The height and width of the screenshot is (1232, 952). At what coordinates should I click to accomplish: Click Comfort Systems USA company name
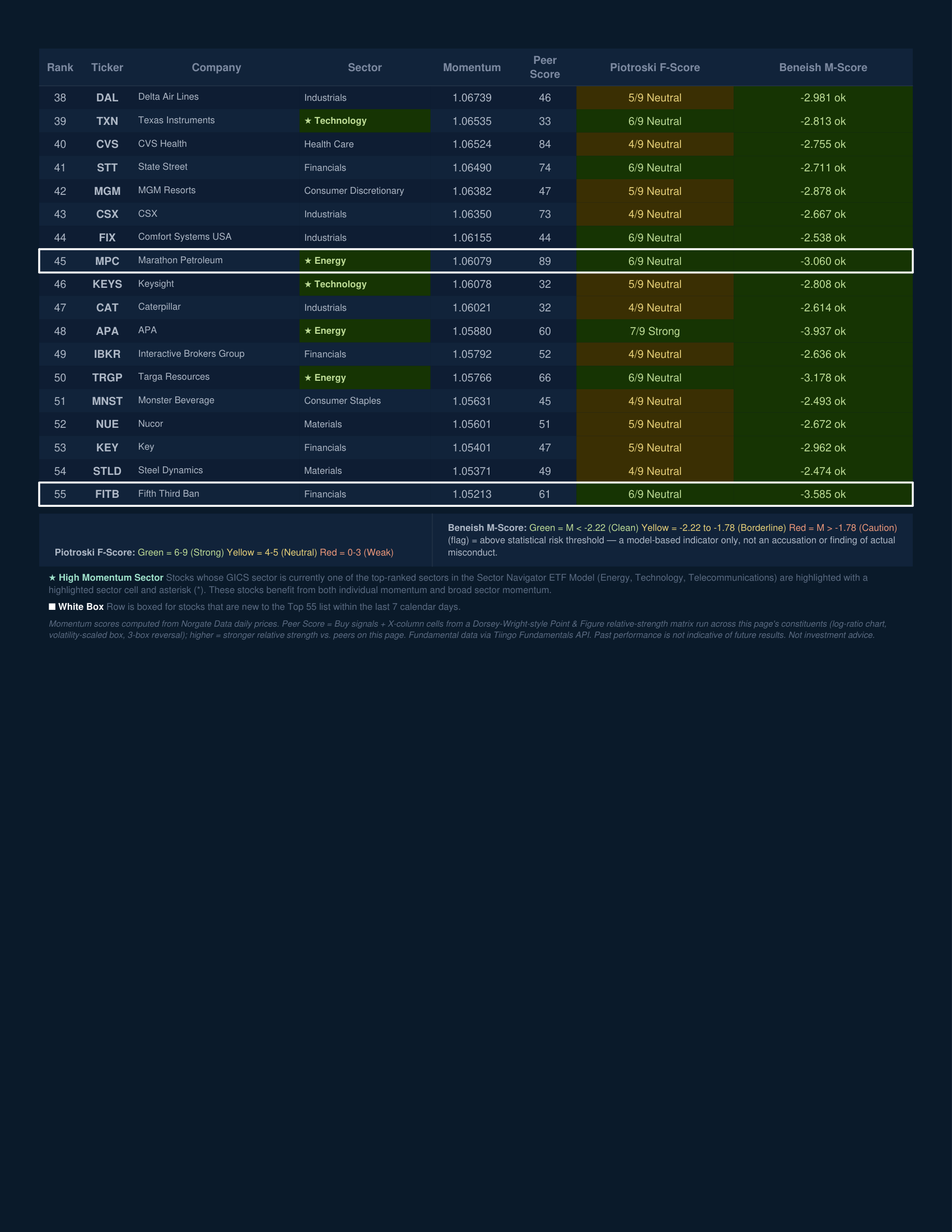pos(184,237)
